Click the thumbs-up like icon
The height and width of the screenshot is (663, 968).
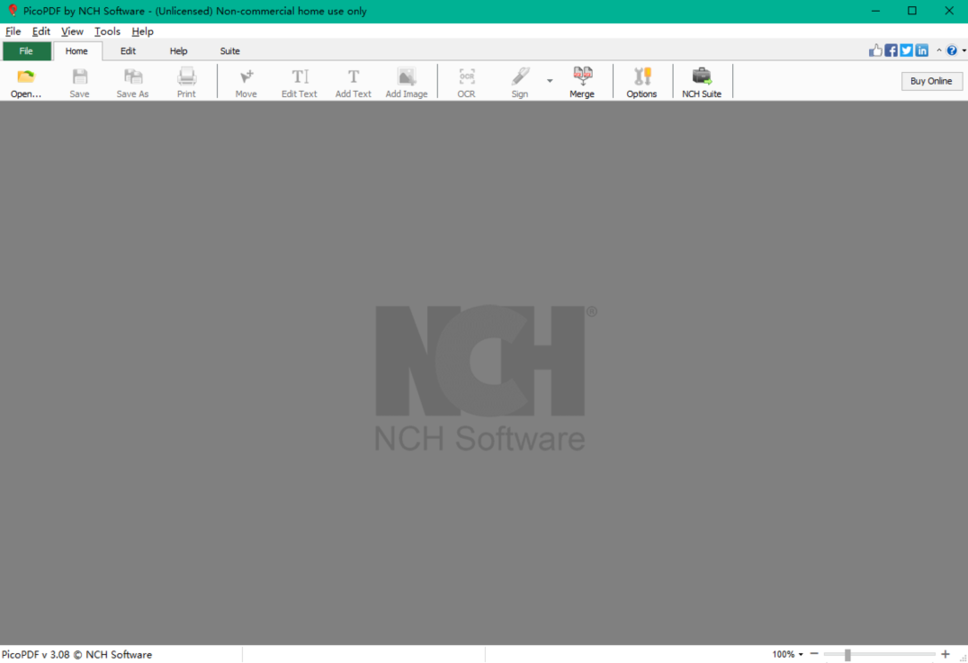pyautogui.click(x=875, y=51)
